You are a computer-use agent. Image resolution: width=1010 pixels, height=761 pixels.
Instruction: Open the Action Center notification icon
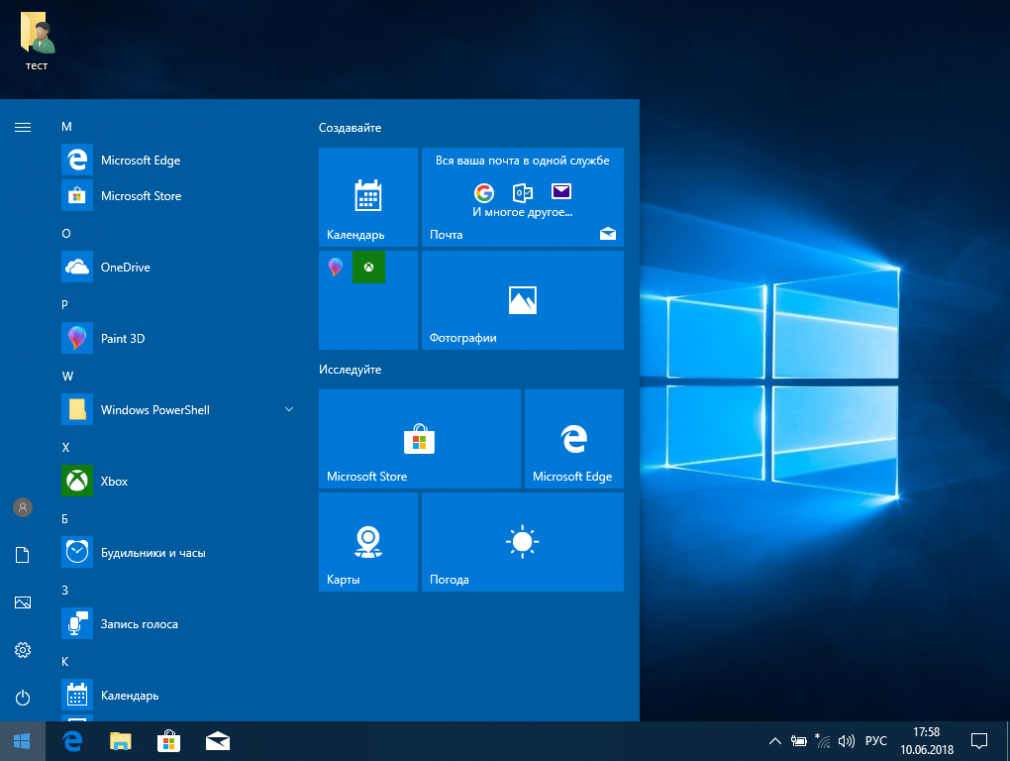[979, 742]
